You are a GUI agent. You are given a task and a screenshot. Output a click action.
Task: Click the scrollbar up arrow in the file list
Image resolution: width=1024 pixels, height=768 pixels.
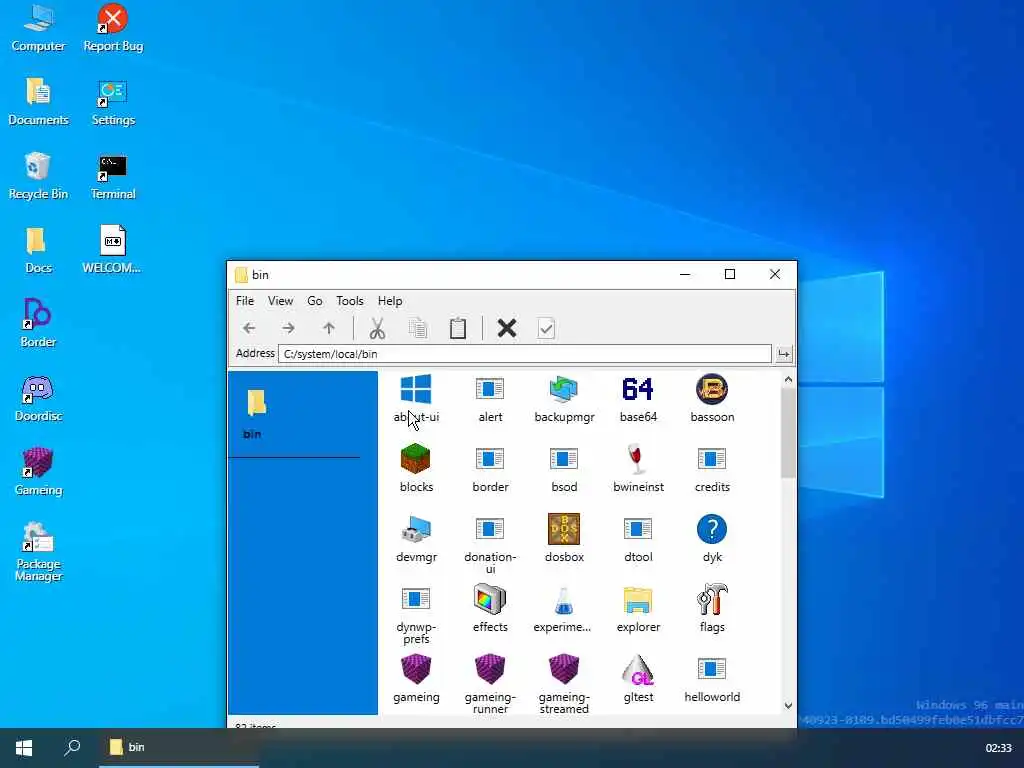pos(788,379)
